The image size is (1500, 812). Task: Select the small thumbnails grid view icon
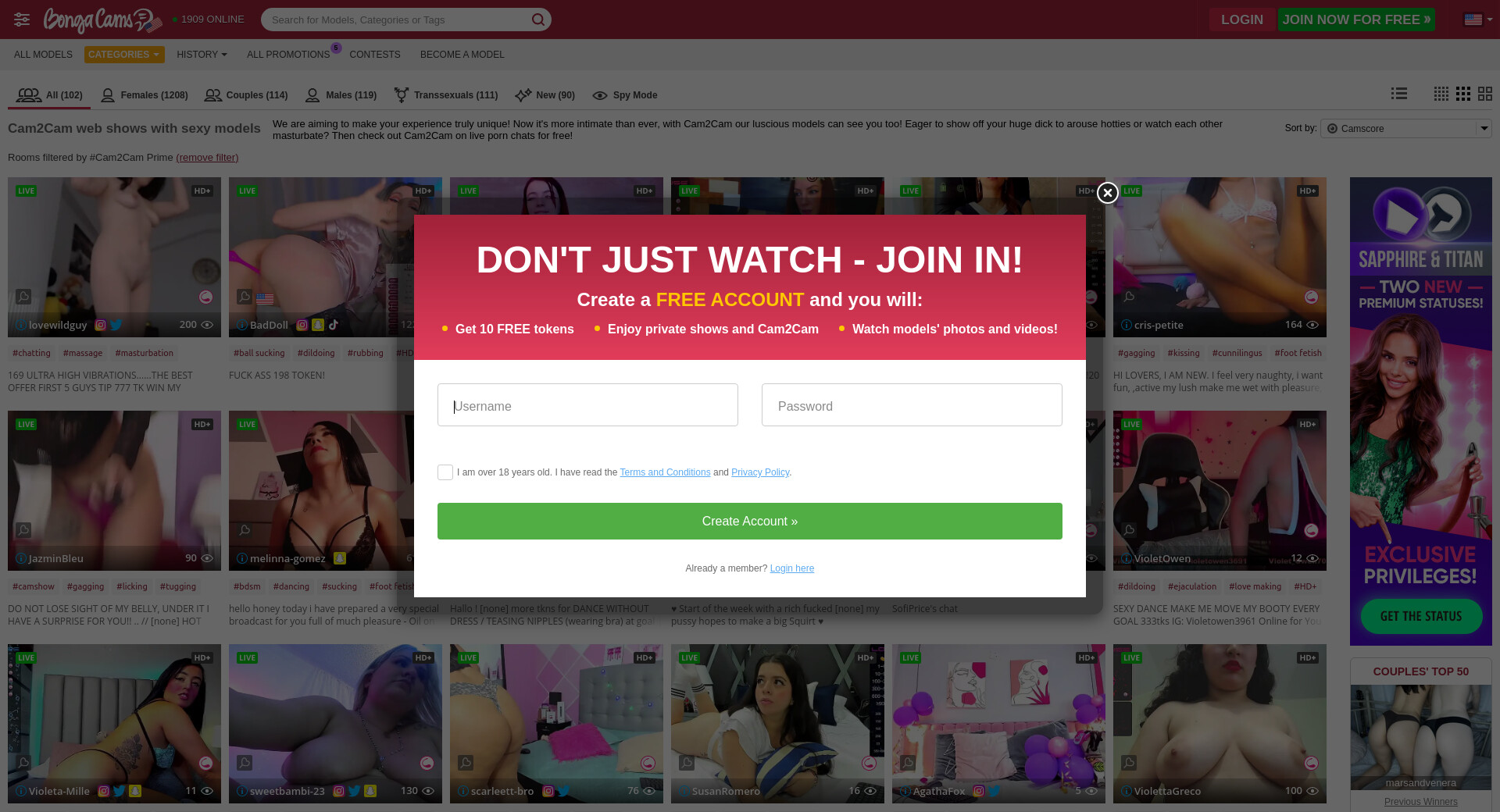[x=1441, y=94]
